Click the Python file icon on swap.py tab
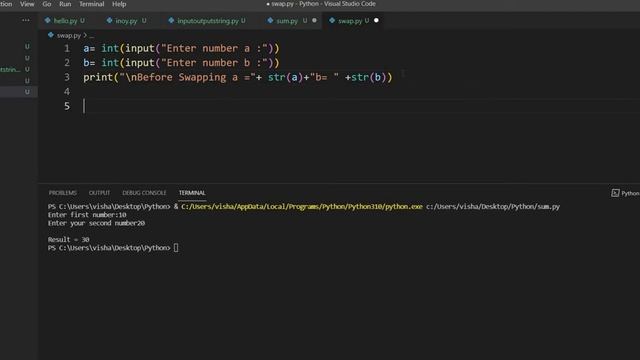 pyautogui.click(x=332, y=20)
